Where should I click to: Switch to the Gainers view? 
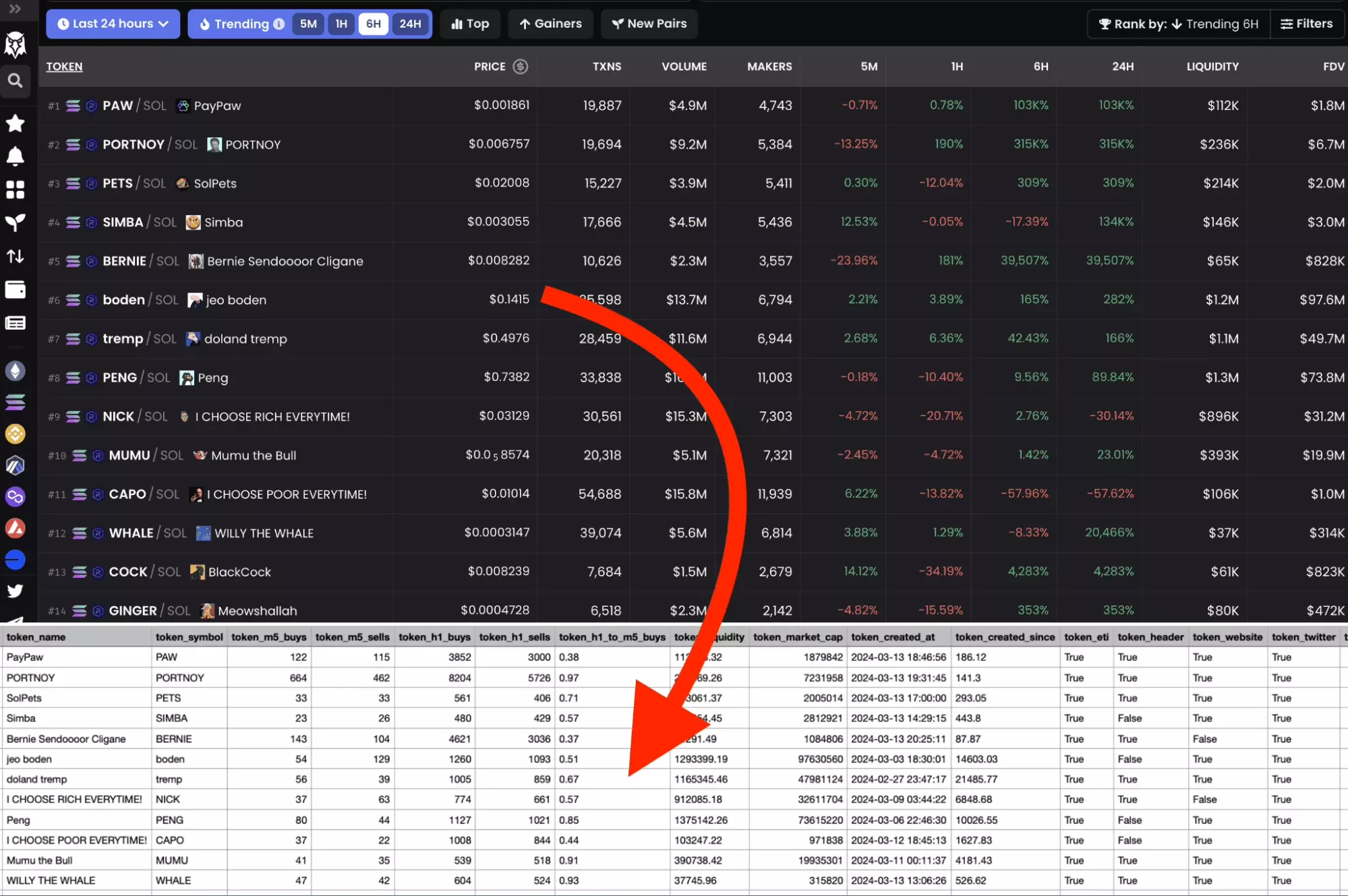550,24
